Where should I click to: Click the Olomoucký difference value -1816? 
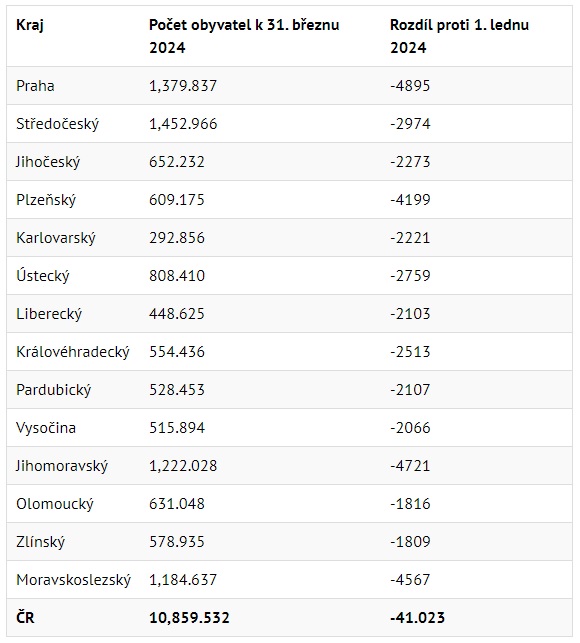pos(410,504)
